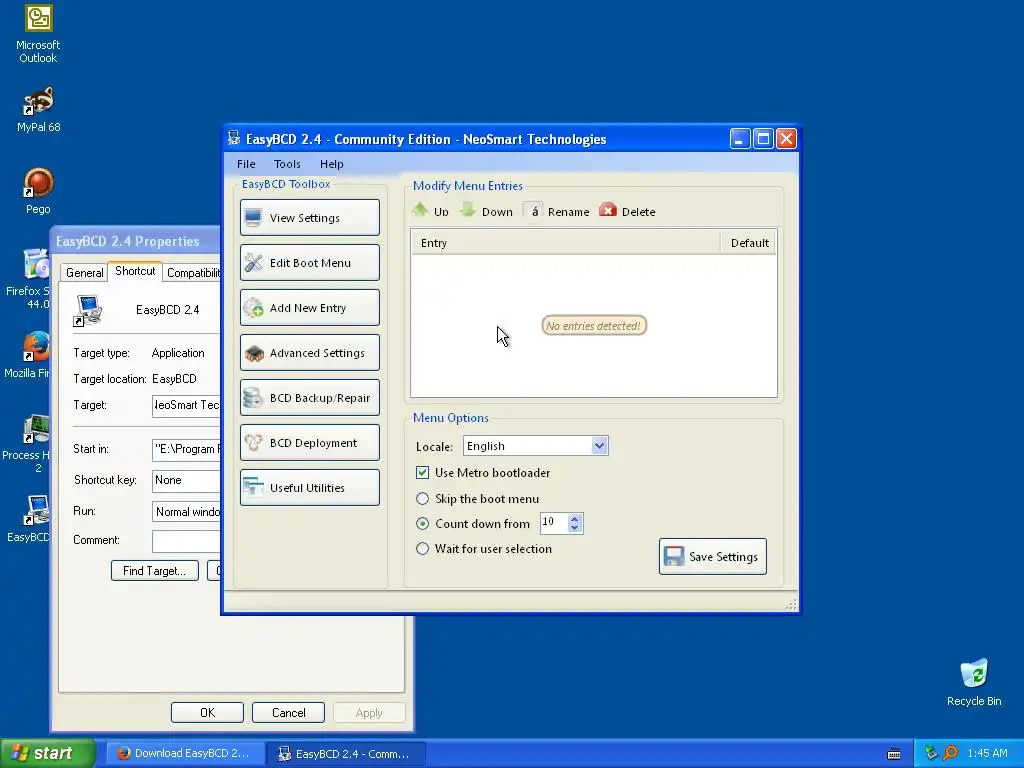Image resolution: width=1024 pixels, height=768 pixels.
Task: Click the green tray icon beside the magnifier
Action: 931,753
